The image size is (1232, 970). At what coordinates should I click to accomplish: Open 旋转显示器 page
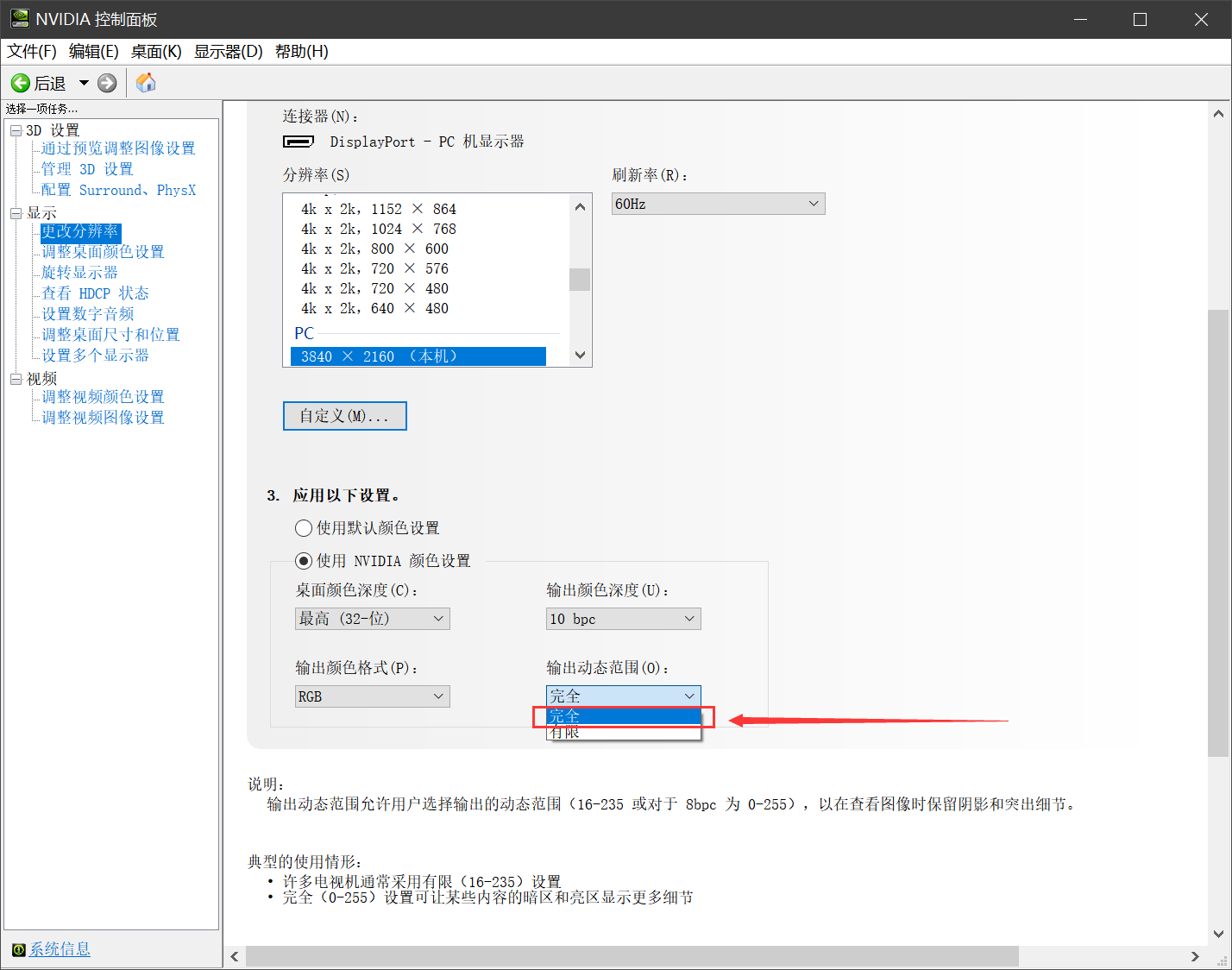(x=79, y=273)
